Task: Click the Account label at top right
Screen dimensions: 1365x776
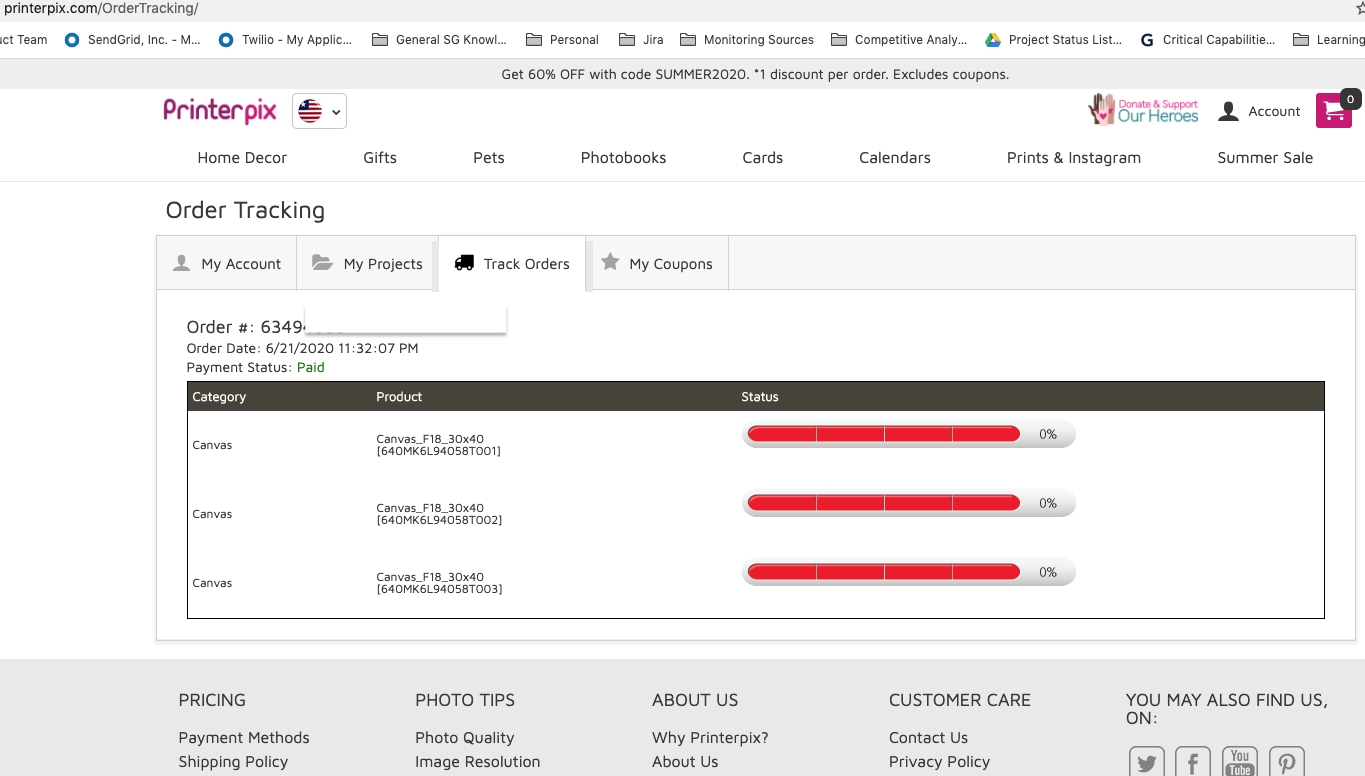Action: point(1273,111)
